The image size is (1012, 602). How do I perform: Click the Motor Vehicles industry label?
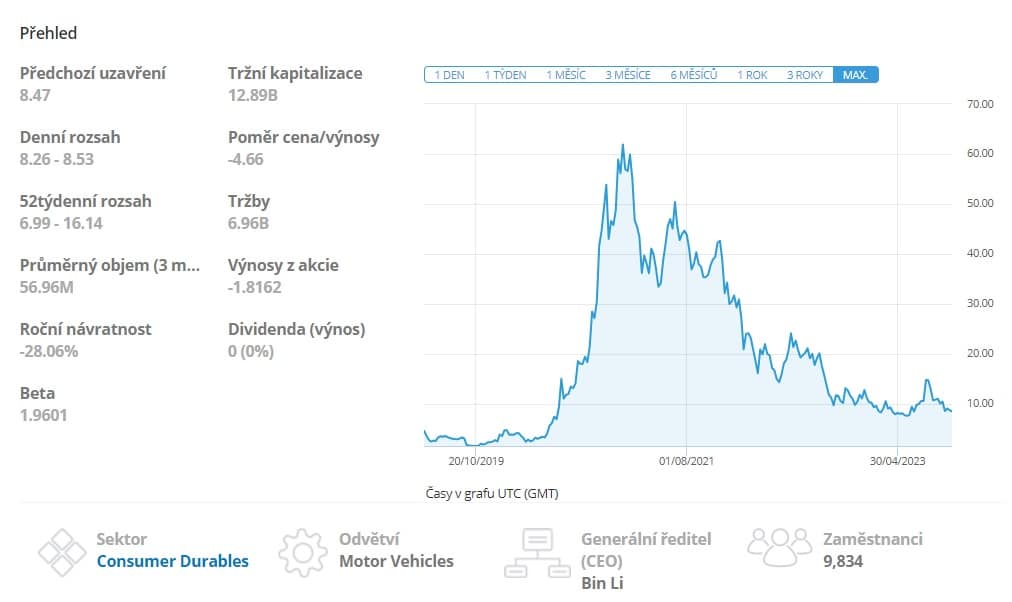tap(398, 561)
